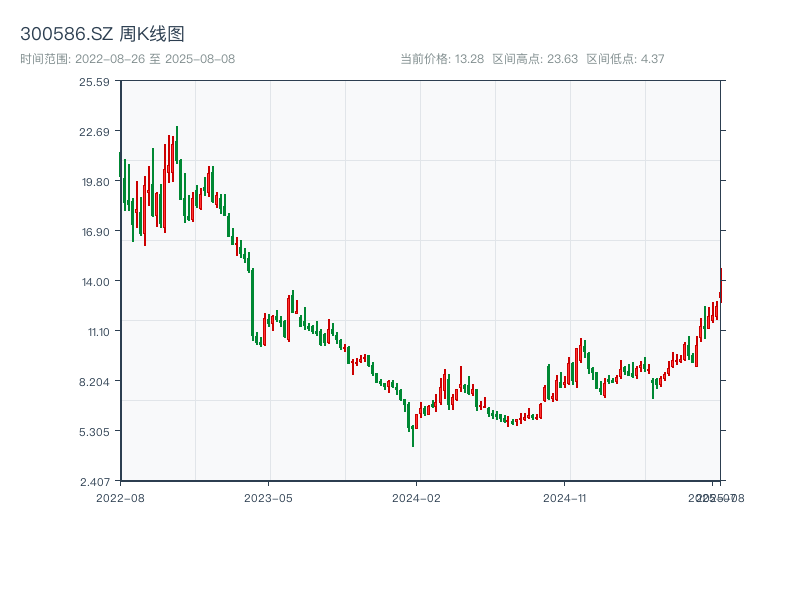Click the 2022-08 x-axis date label

pyautogui.click(x=120, y=497)
